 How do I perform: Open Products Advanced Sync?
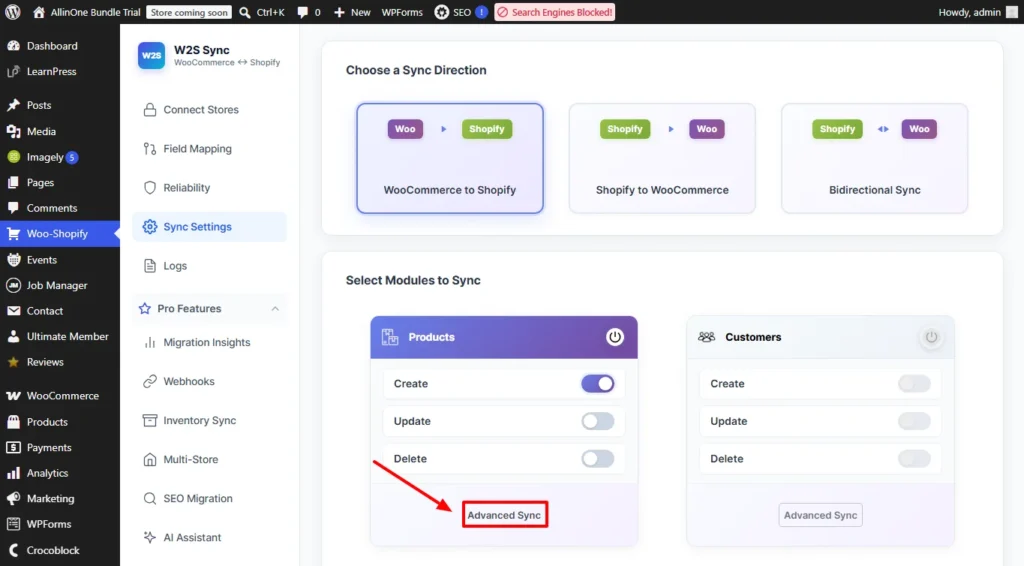click(504, 515)
